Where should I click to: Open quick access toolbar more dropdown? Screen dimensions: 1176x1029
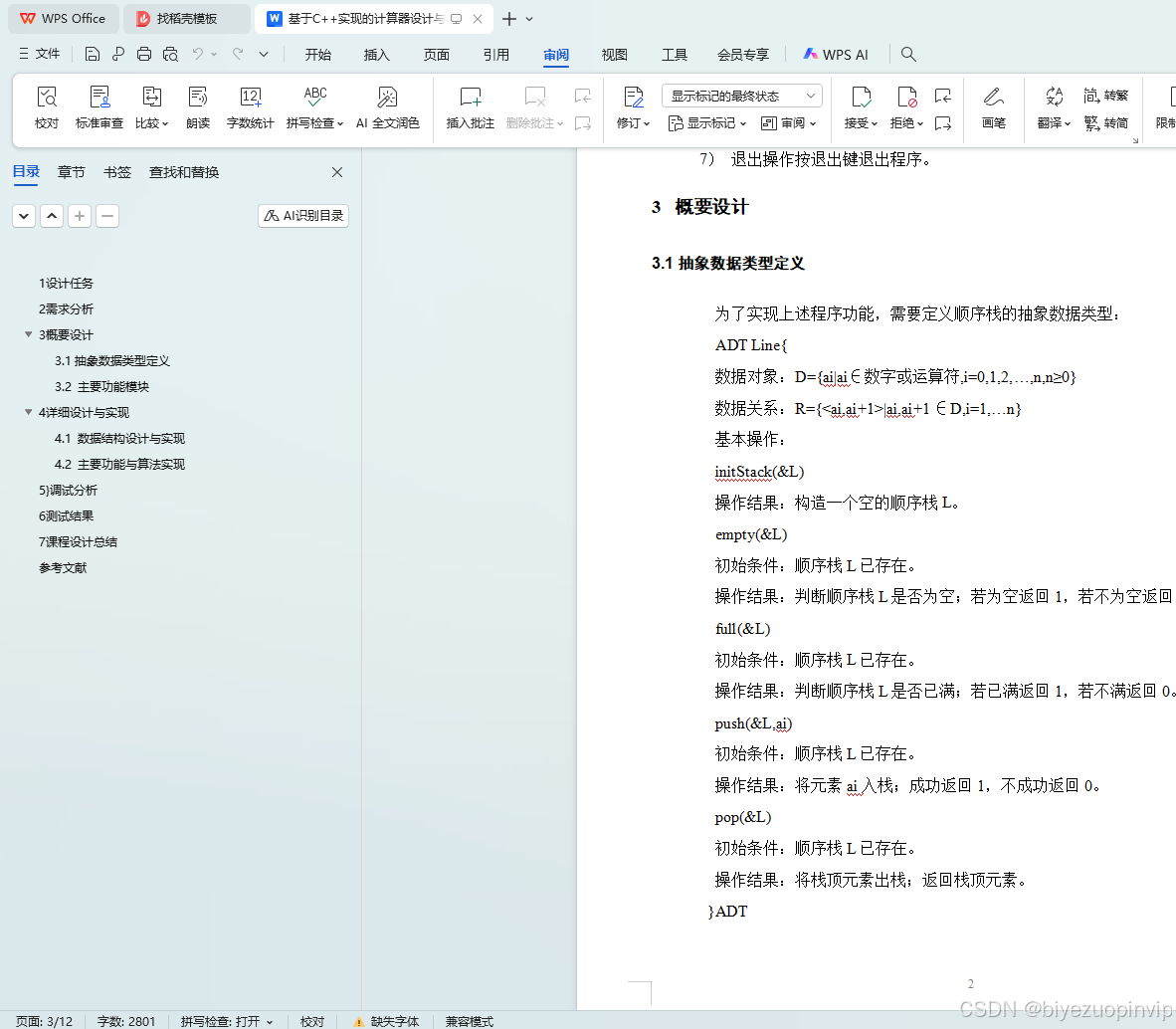coord(264,54)
